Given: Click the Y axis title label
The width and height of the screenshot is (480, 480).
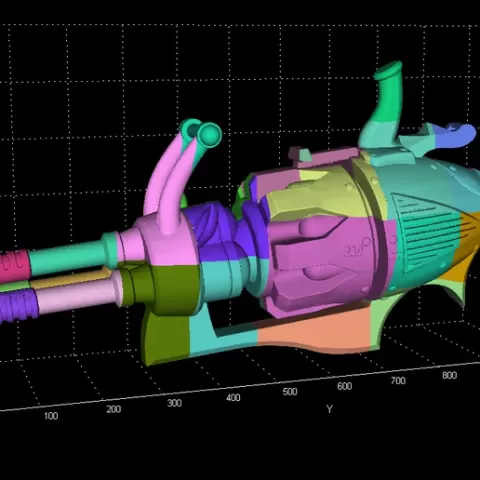Looking at the screenshot, I should click(329, 409).
